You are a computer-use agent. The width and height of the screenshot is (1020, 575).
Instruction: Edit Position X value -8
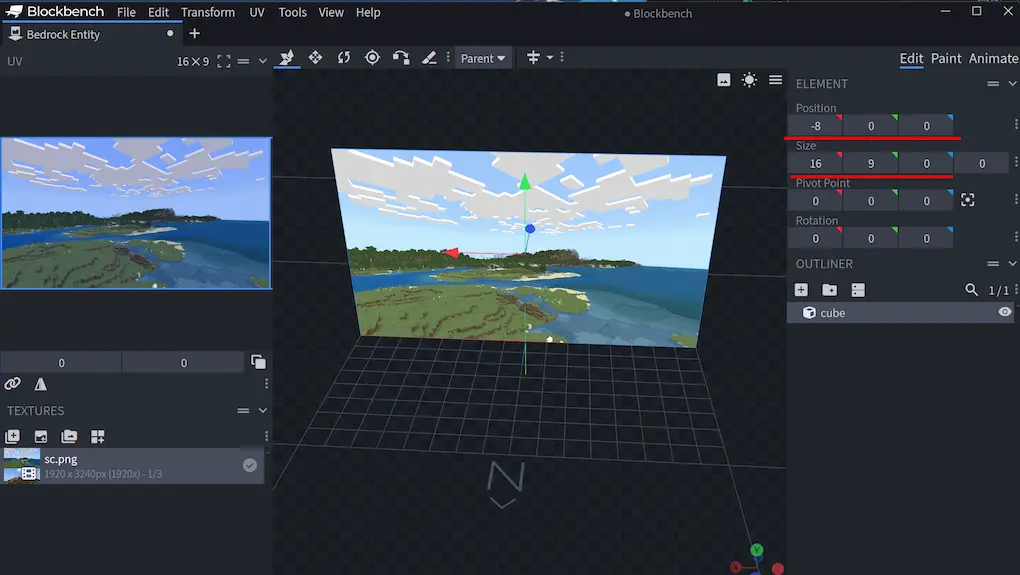[815, 126]
